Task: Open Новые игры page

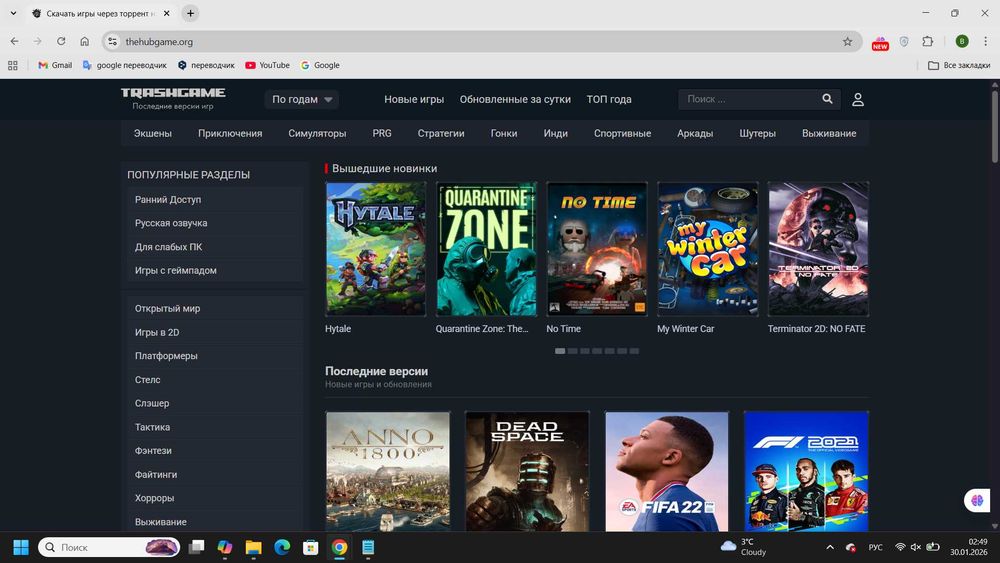Action: tap(414, 99)
